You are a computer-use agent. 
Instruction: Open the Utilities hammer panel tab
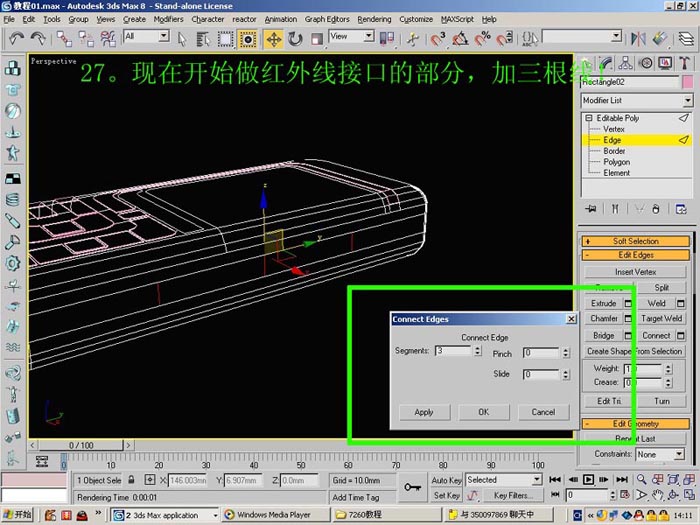coord(685,63)
